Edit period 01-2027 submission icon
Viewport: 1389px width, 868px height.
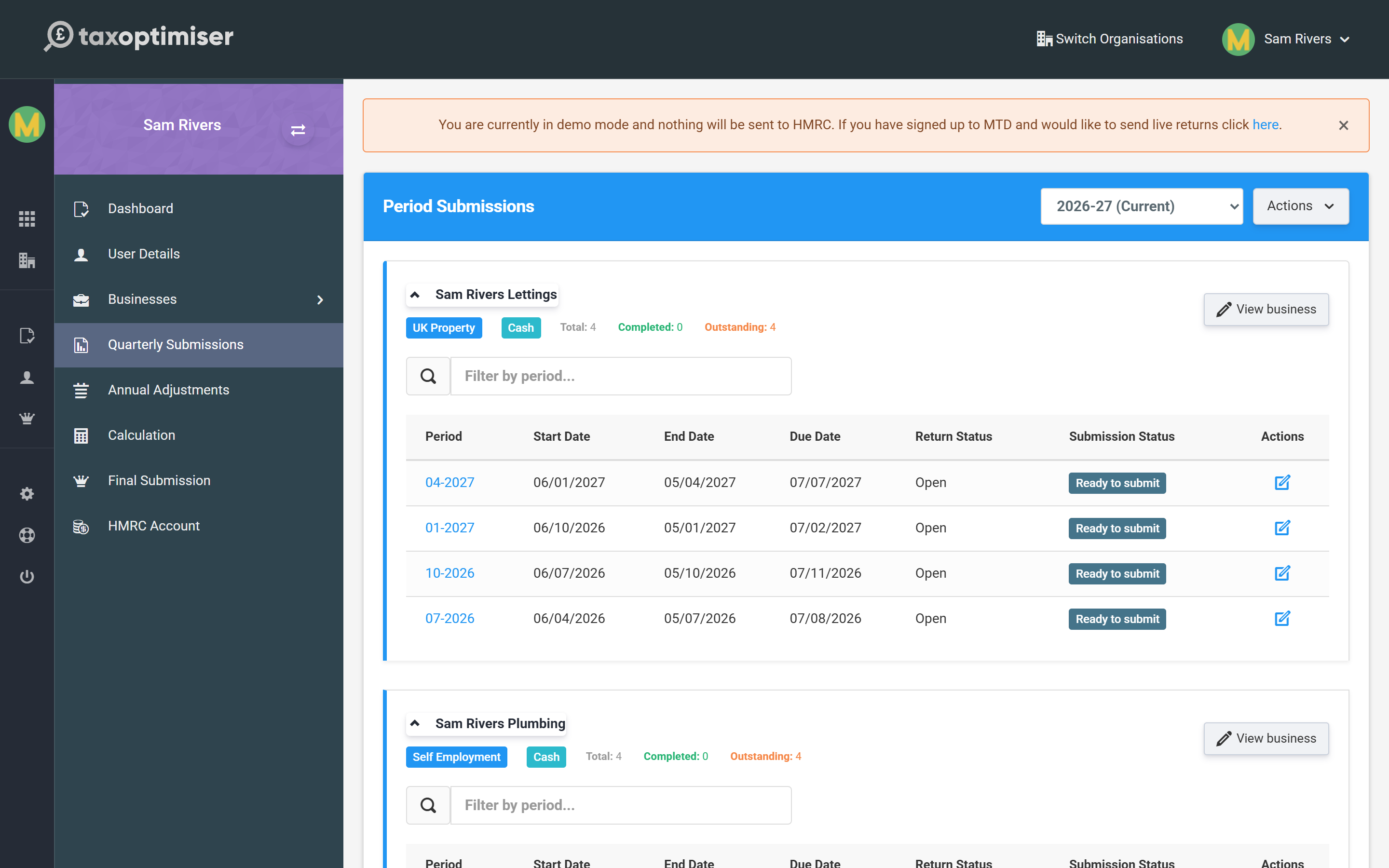(x=1282, y=528)
